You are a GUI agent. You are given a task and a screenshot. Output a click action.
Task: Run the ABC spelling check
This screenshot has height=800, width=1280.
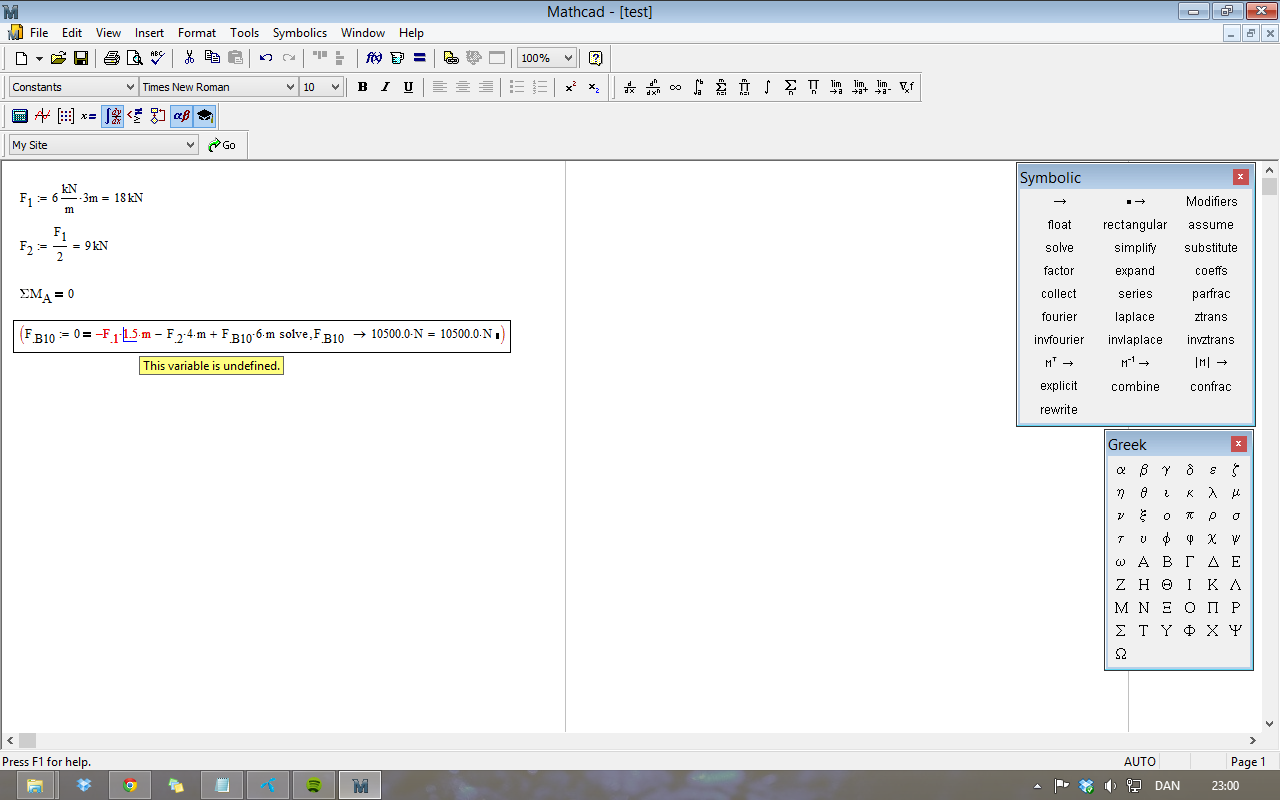(158, 58)
